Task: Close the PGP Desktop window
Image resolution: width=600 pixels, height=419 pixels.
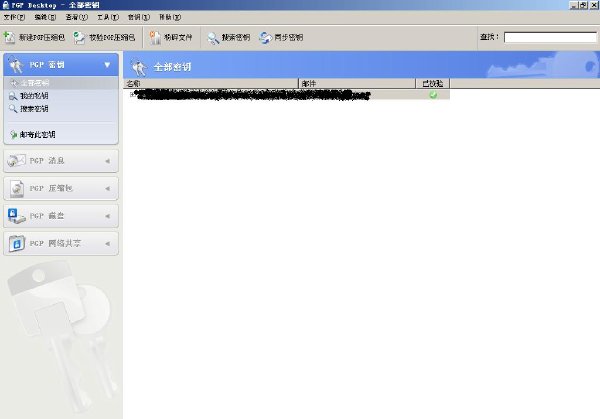Action: [x=593, y=5]
